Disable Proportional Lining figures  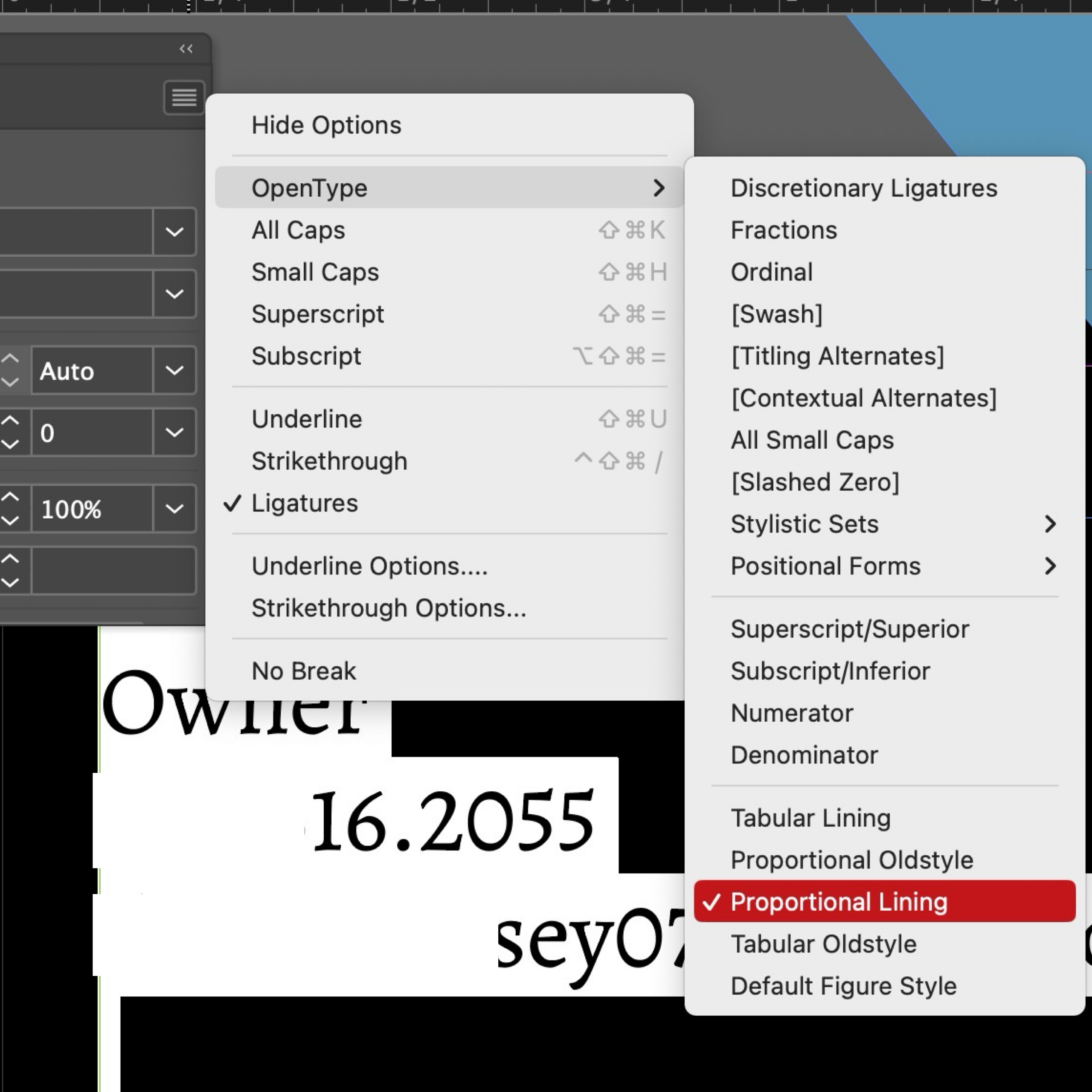tap(838, 901)
